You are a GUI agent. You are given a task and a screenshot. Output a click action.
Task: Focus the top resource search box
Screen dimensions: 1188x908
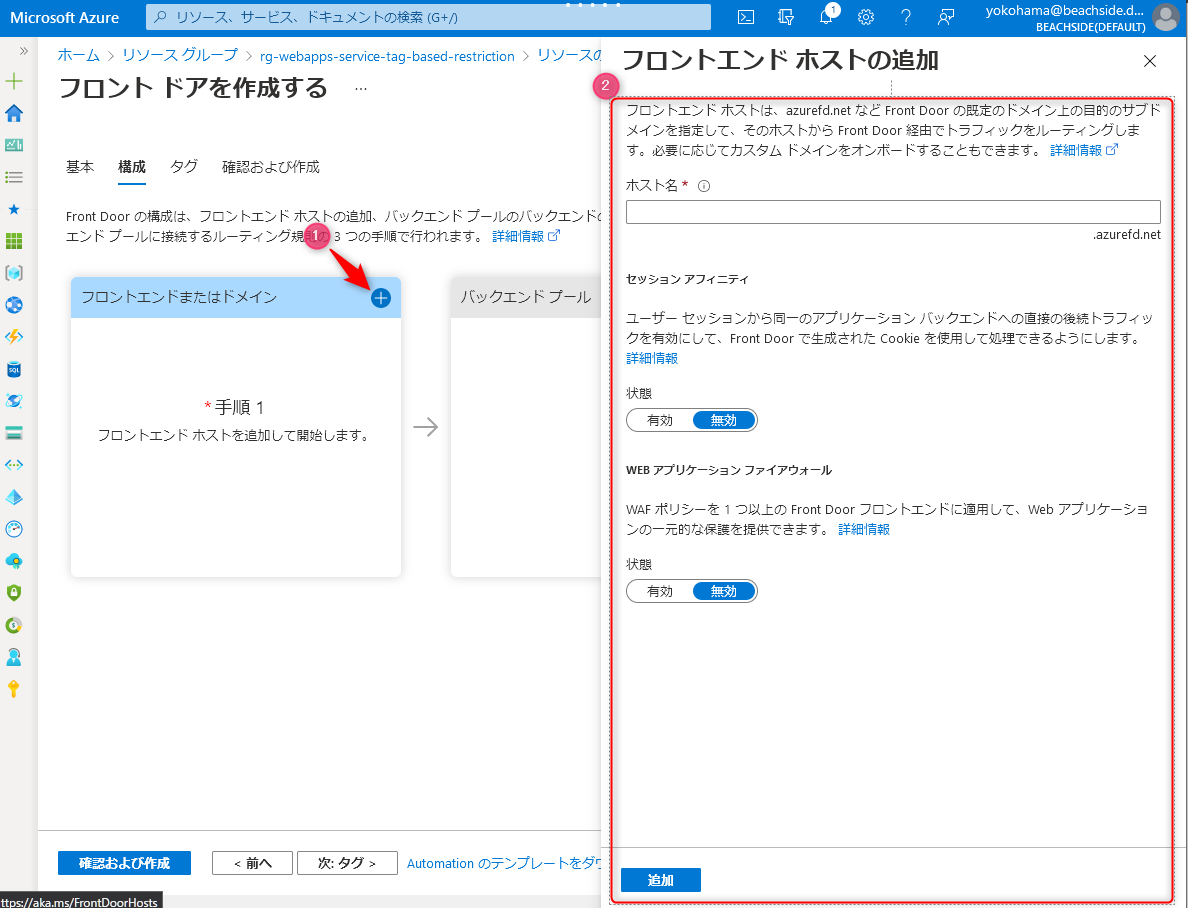428,17
